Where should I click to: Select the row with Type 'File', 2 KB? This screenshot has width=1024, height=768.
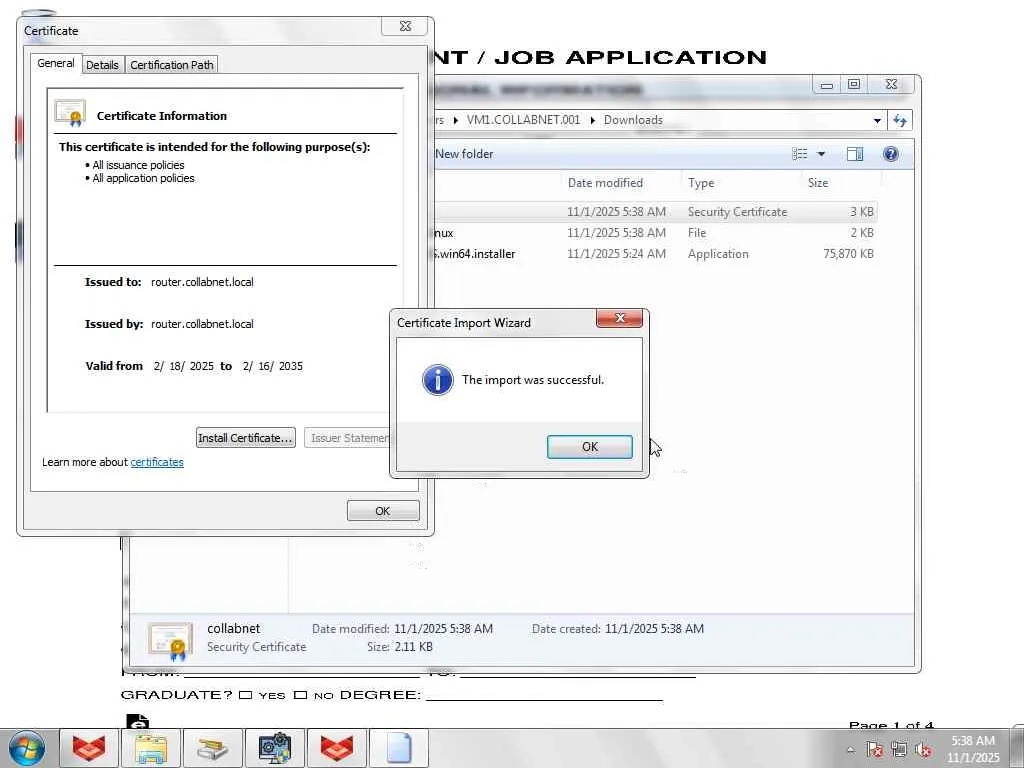pyautogui.click(x=655, y=232)
